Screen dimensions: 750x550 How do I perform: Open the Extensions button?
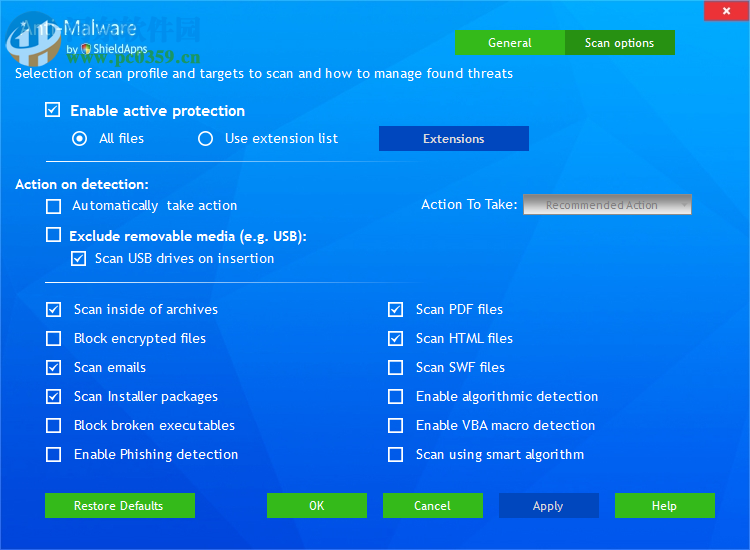[x=454, y=139]
